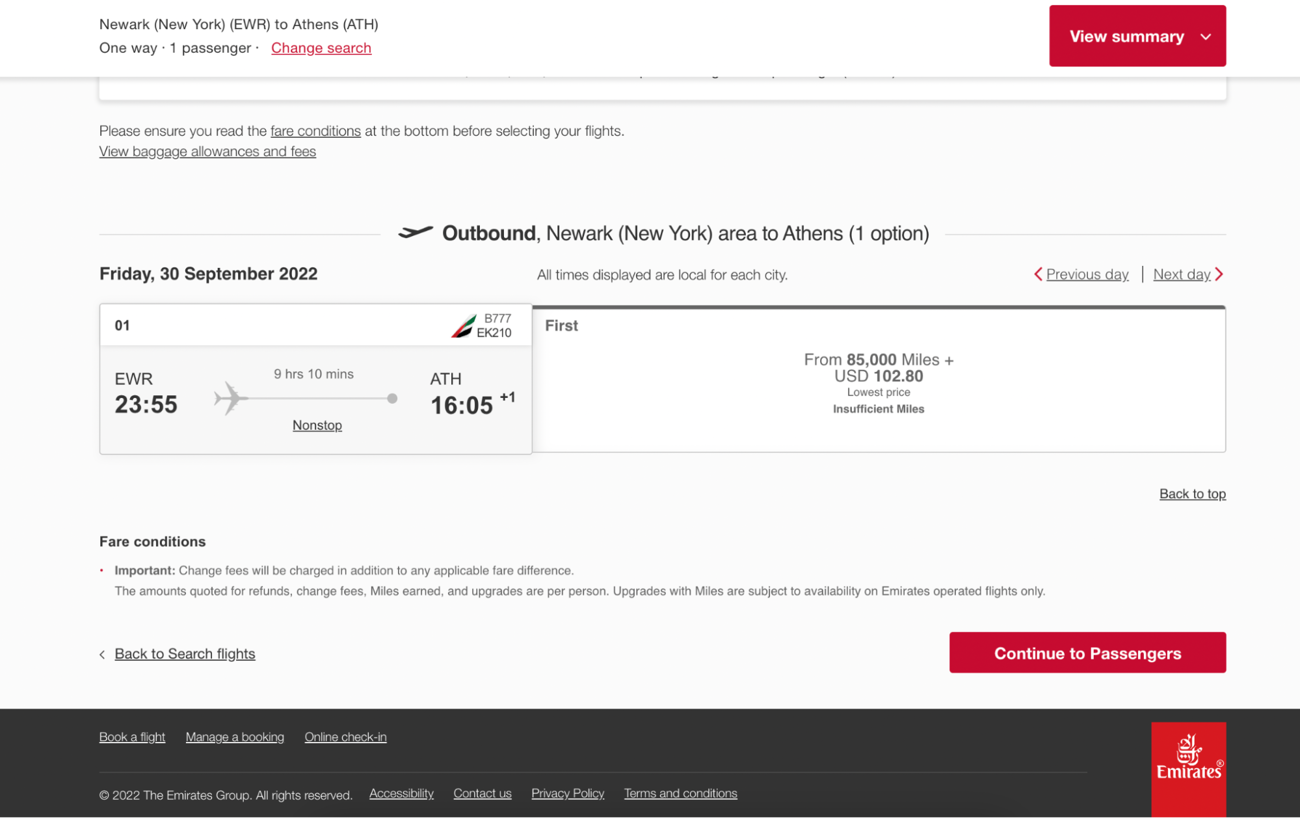Open Online check-in footer link
Viewport: 1300px width, 818px height.
coord(345,737)
